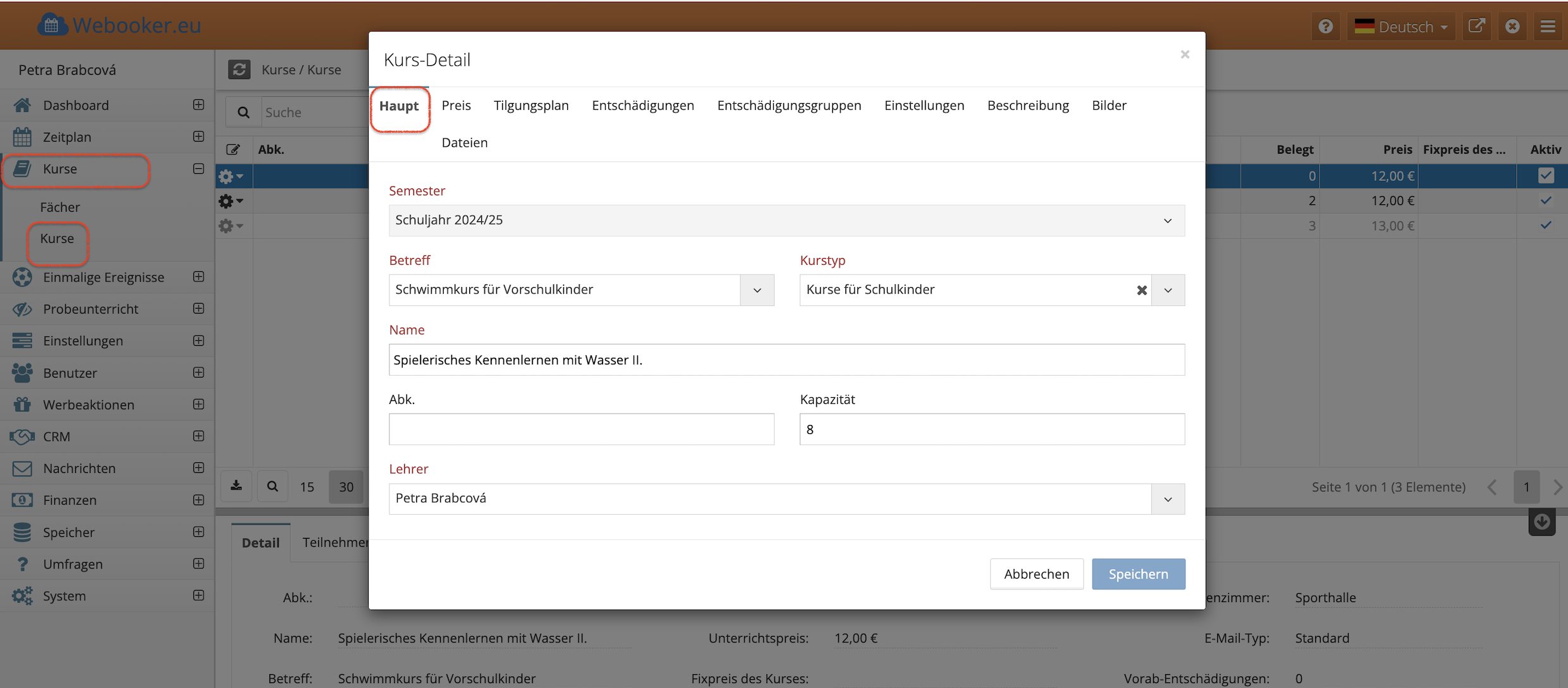Click the download export icon below table
This screenshot has width=1568, height=688.
(236, 486)
